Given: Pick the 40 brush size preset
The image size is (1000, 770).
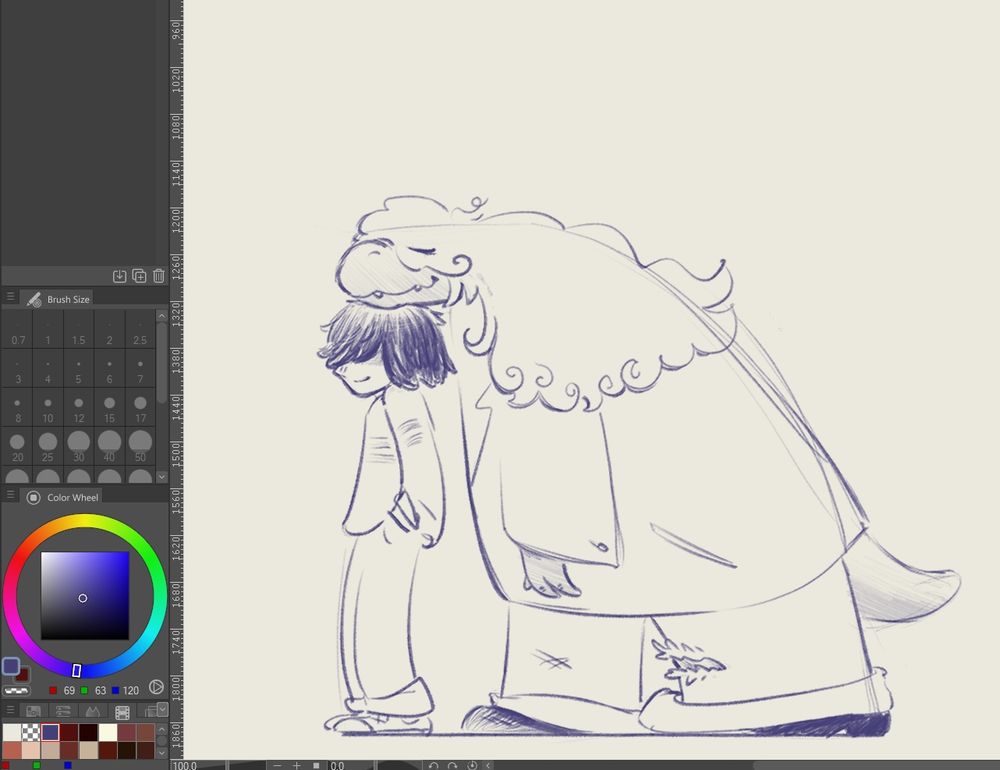Looking at the screenshot, I should pos(110,447).
